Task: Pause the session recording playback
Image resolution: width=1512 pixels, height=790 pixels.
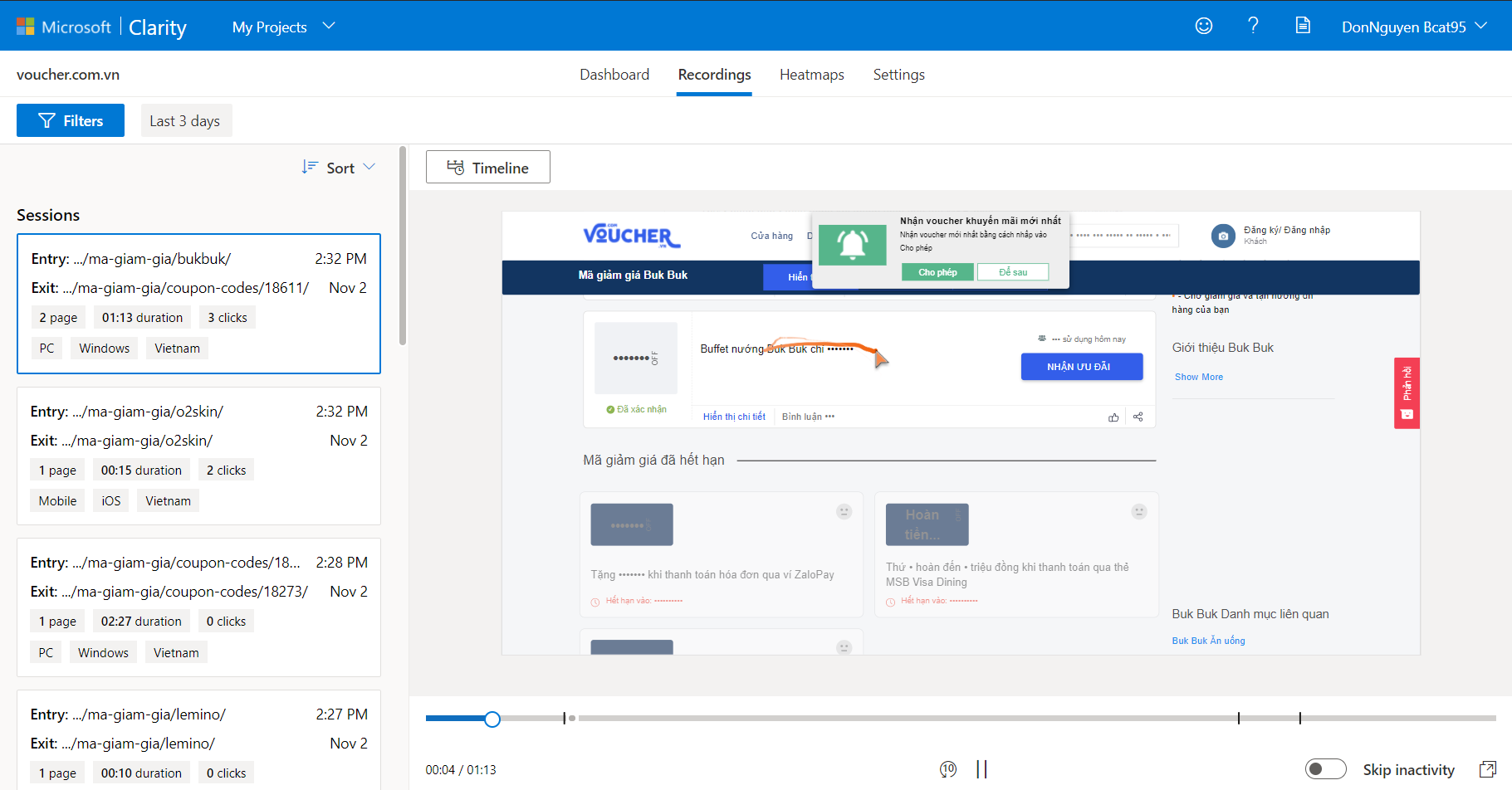Action: [981, 769]
